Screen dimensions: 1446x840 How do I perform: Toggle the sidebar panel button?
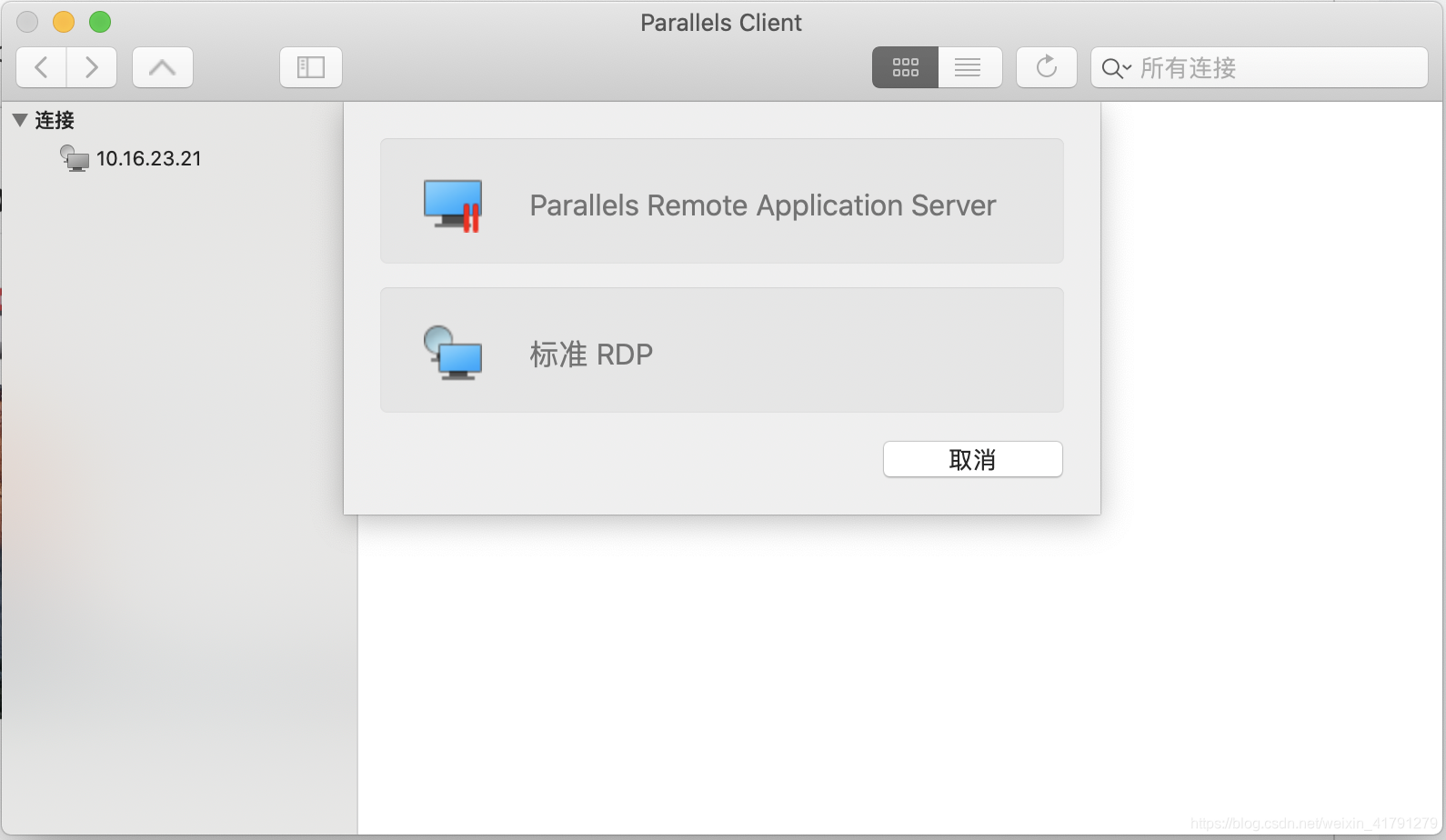311,67
